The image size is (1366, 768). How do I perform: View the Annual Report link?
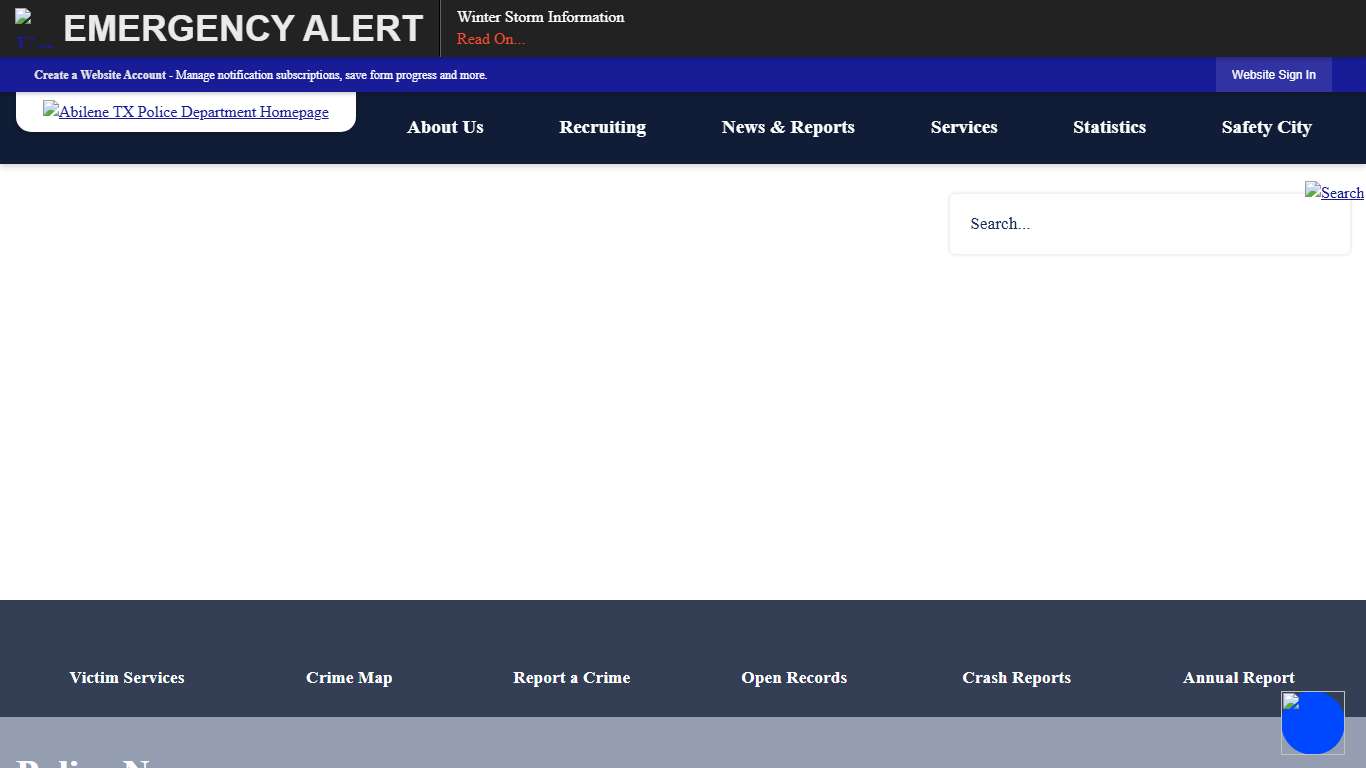1238,678
